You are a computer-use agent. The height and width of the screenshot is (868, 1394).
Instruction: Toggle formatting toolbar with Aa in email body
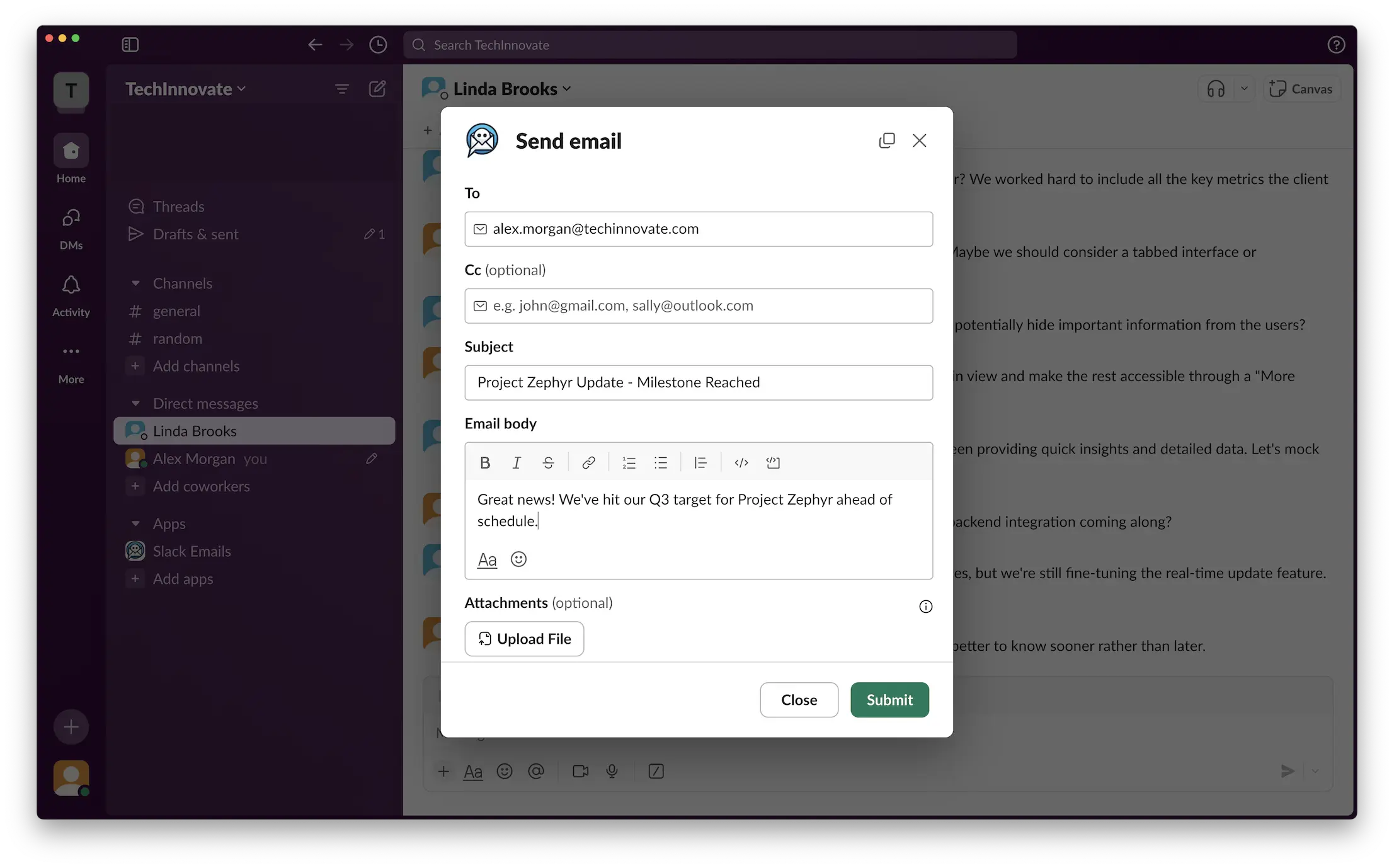(487, 559)
